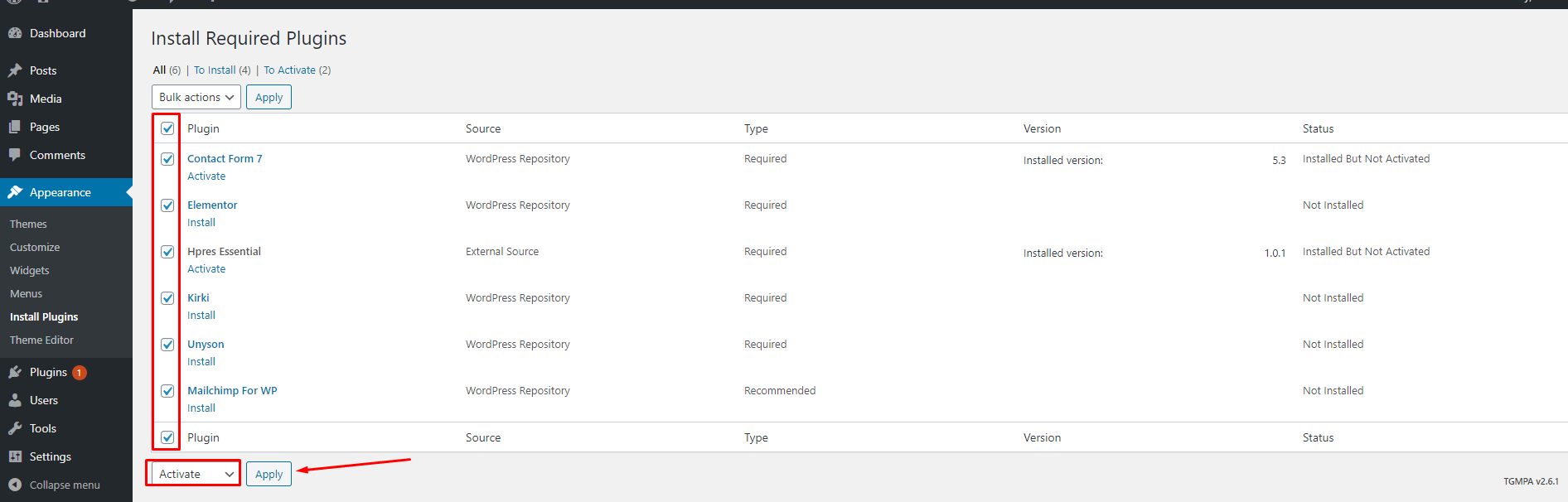Click the Comments speech bubble icon
The width and height of the screenshot is (1568, 502).
point(15,155)
